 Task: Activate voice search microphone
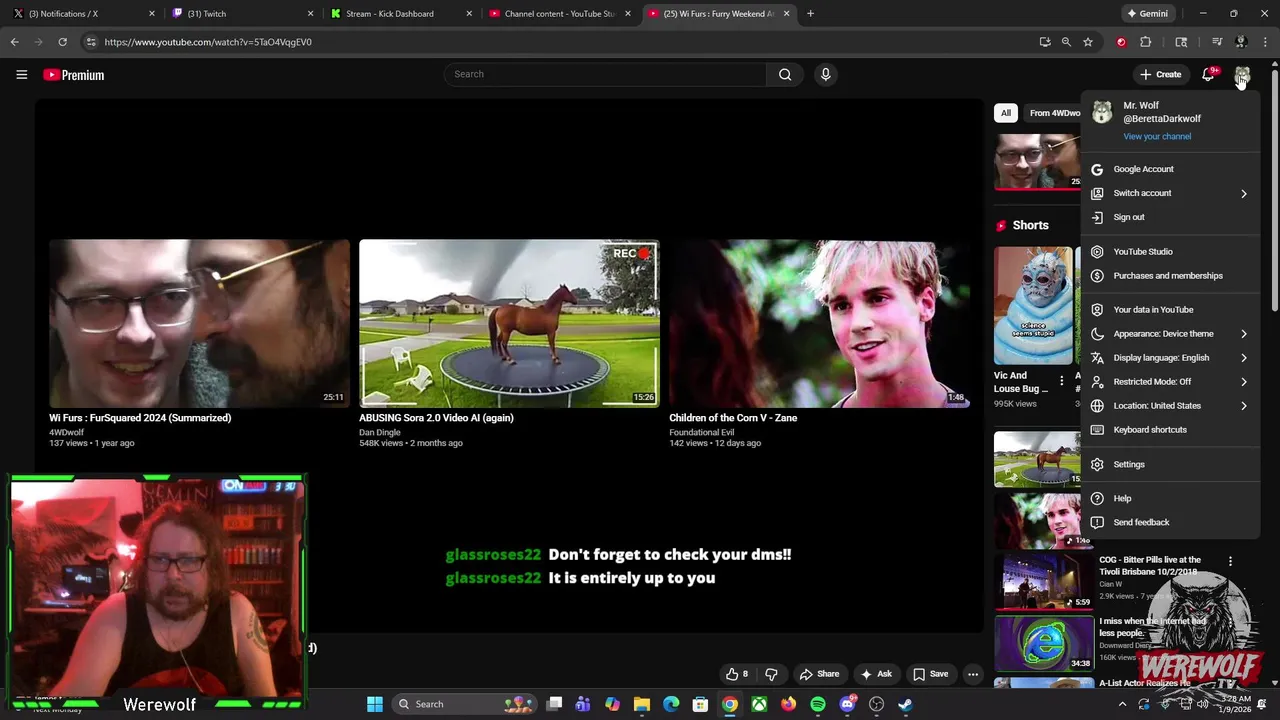pyautogui.click(x=825, y=74)
